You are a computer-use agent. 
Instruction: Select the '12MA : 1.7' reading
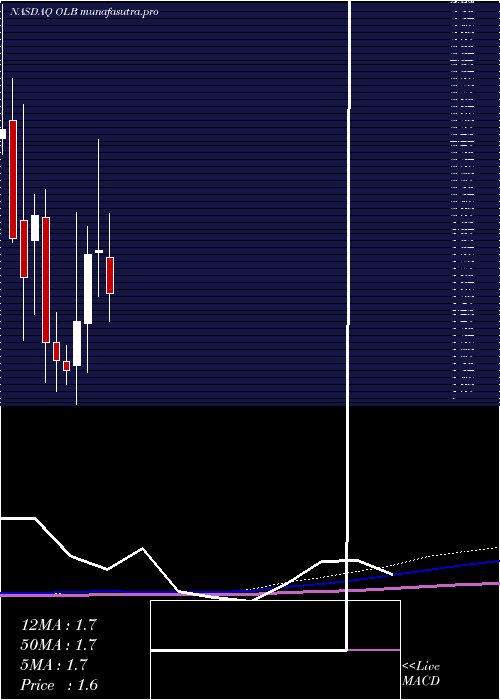pyautogui.click(x=58, y=625)
